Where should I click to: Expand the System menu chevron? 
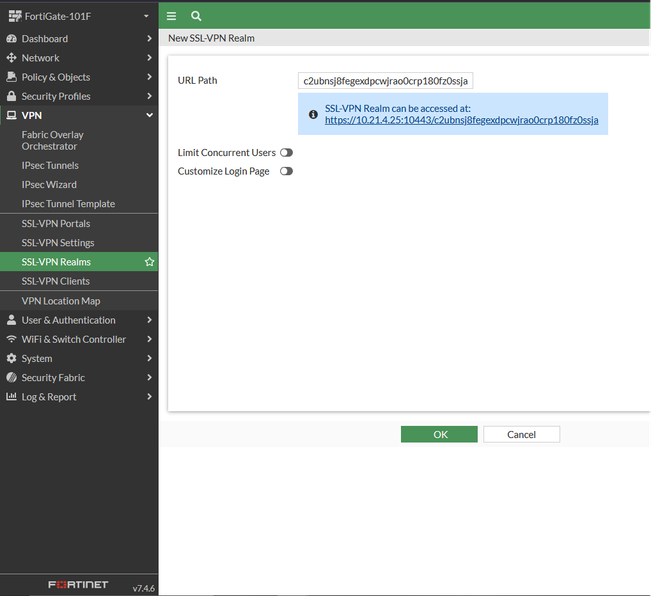click(149, 358)
